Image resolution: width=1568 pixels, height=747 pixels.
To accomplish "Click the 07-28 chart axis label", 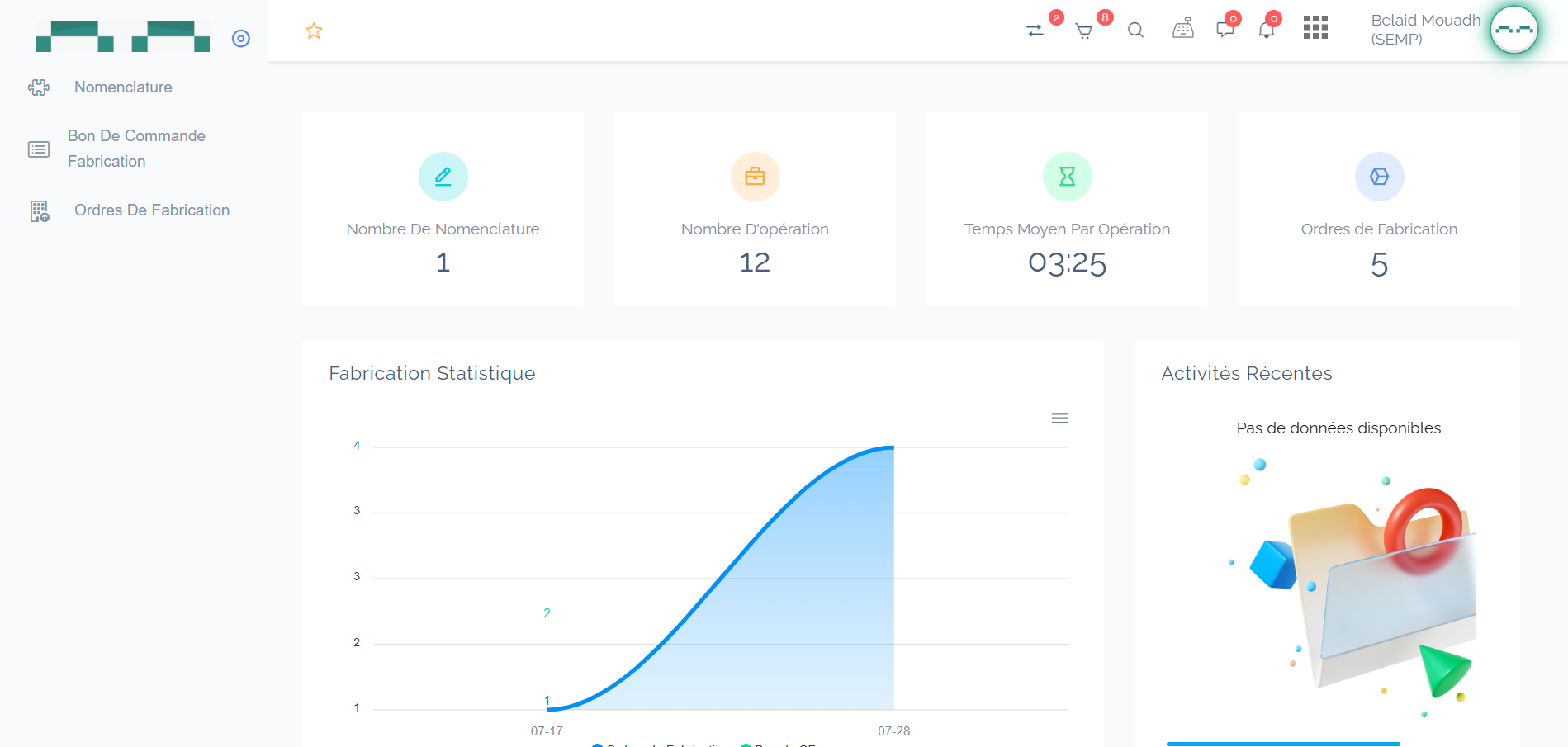I will point(894,731).
